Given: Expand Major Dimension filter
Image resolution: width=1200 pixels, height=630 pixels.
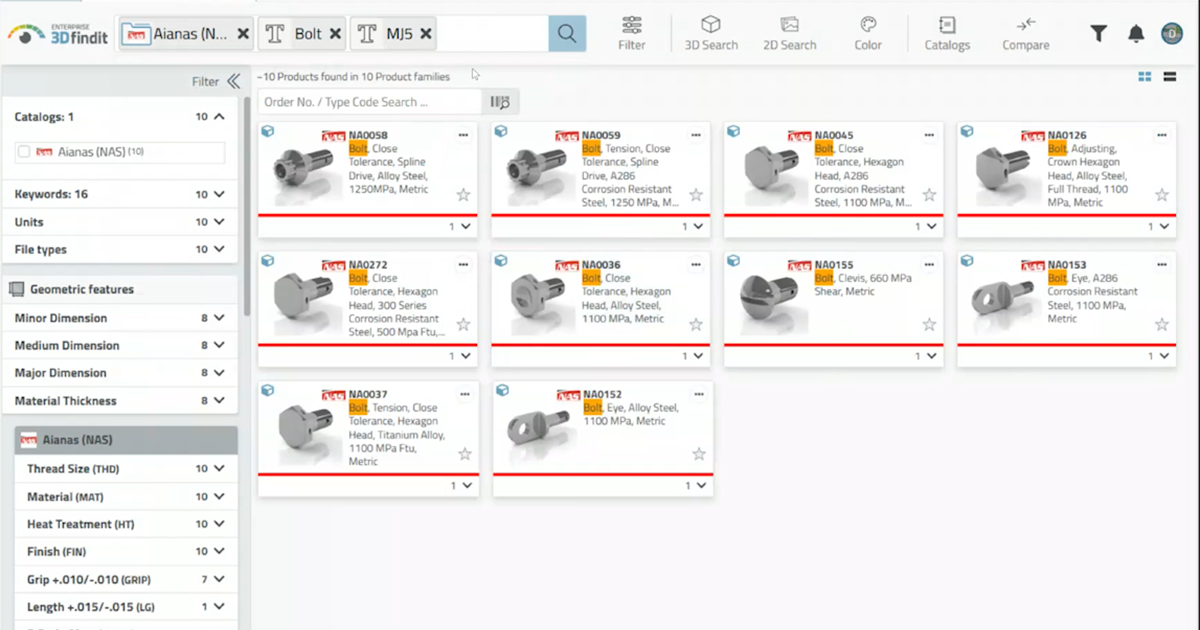Looking at the screenshot, I should click(219, 373).
